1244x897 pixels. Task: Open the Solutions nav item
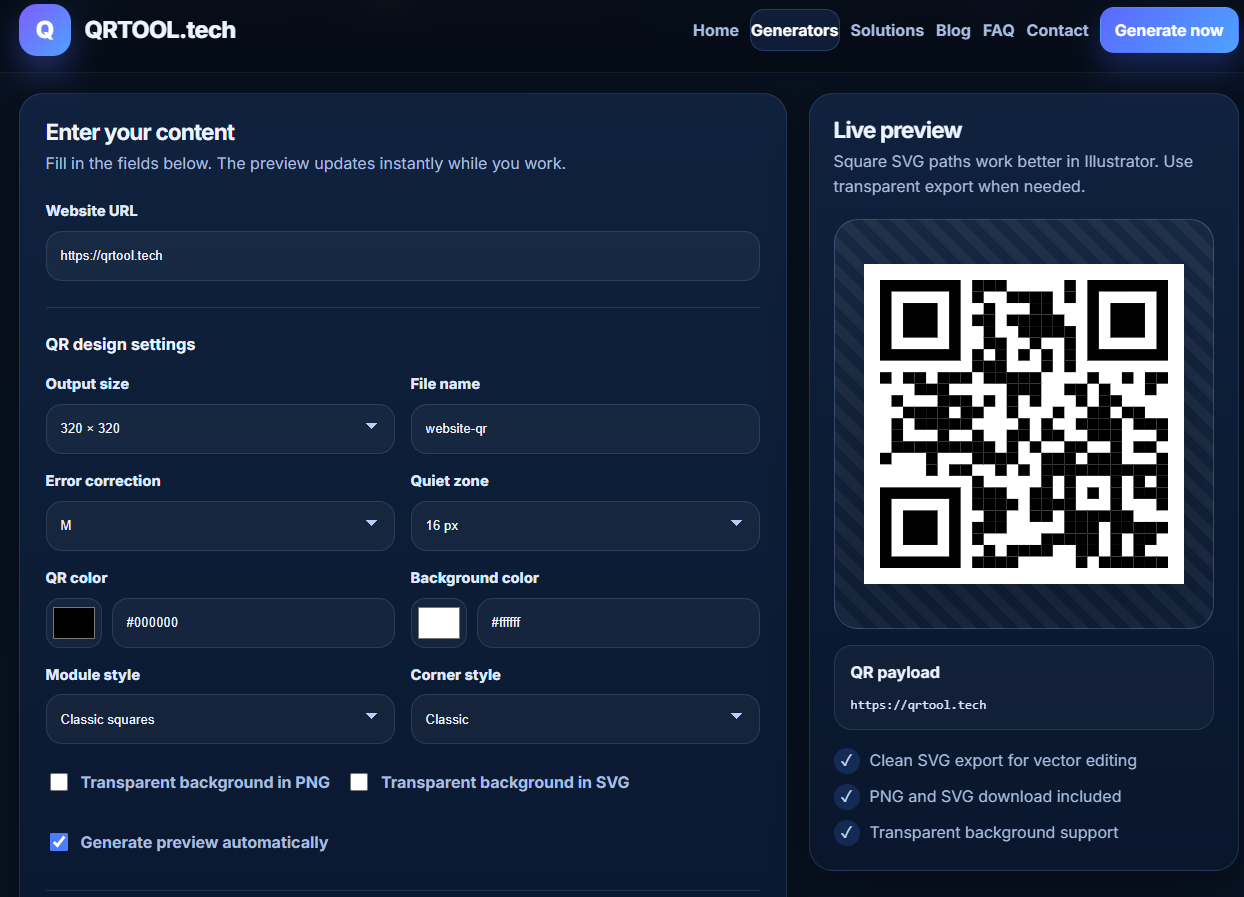pyautogui.click(x=887, y=30)
